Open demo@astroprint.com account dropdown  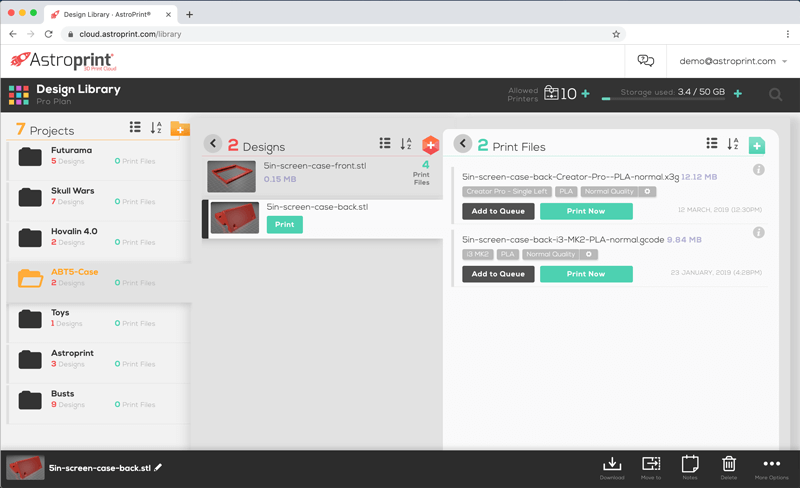coord(733,61)
